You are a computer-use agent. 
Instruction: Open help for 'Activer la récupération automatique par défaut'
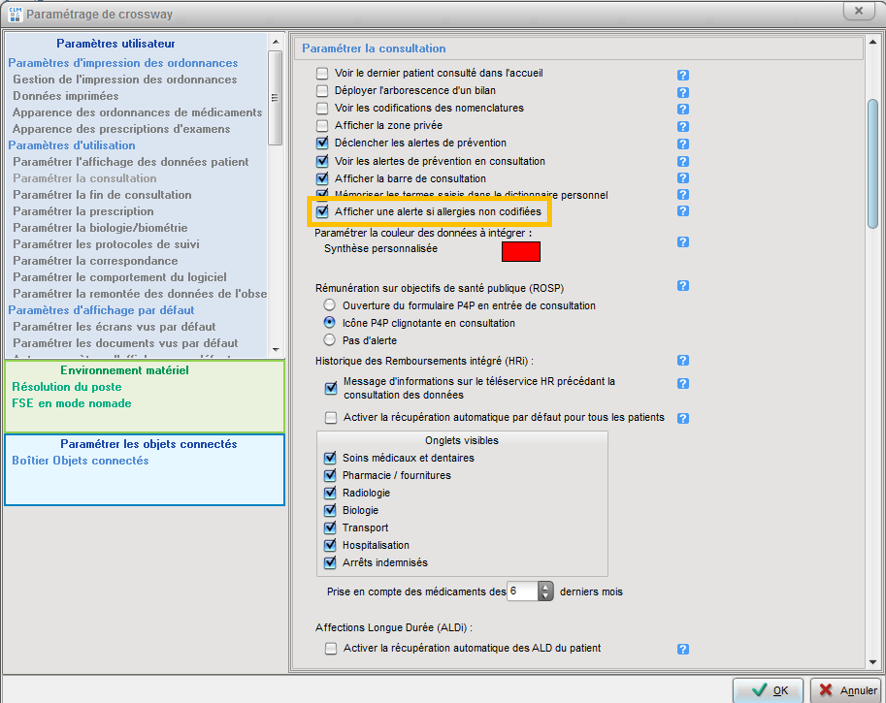pos(683,418)
